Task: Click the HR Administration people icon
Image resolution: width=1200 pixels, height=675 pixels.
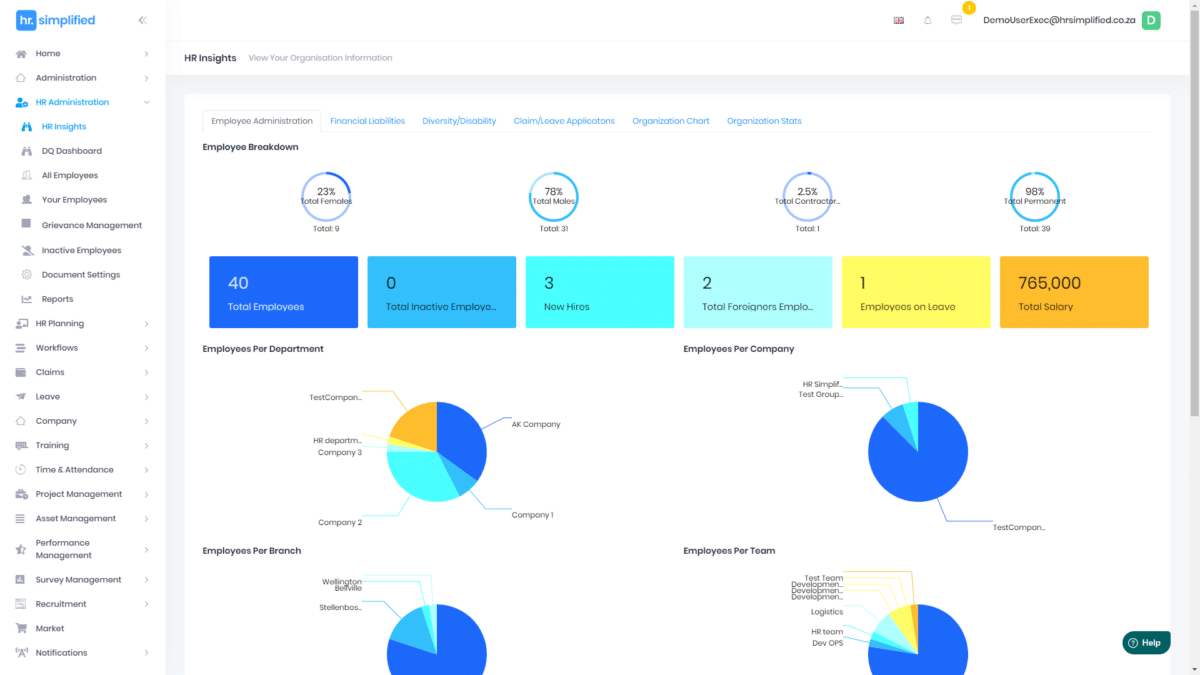Action: coord(21,102)
